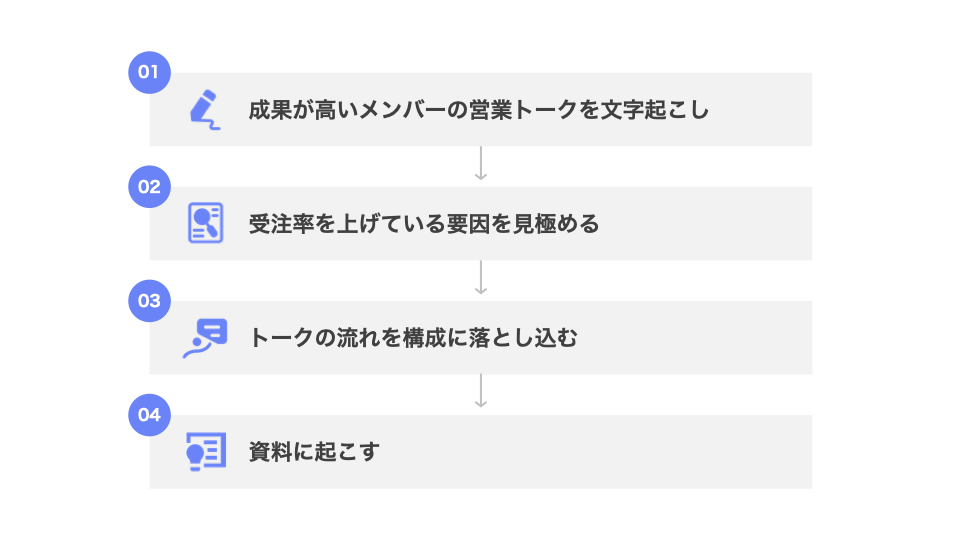Image resolution: width=960 pixels, height=540 pixels.
Task: Click the text 資料に起こす
Action: [x=314, y=452]
